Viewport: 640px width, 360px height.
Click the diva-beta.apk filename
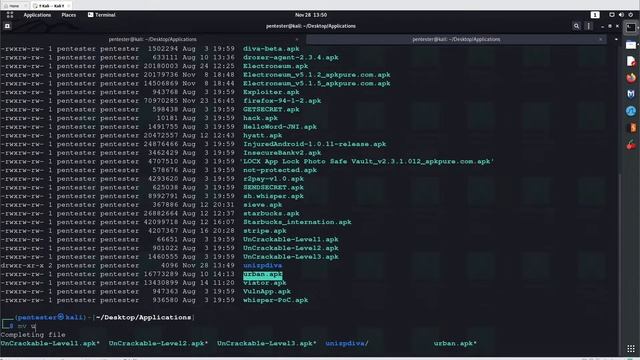271,49
